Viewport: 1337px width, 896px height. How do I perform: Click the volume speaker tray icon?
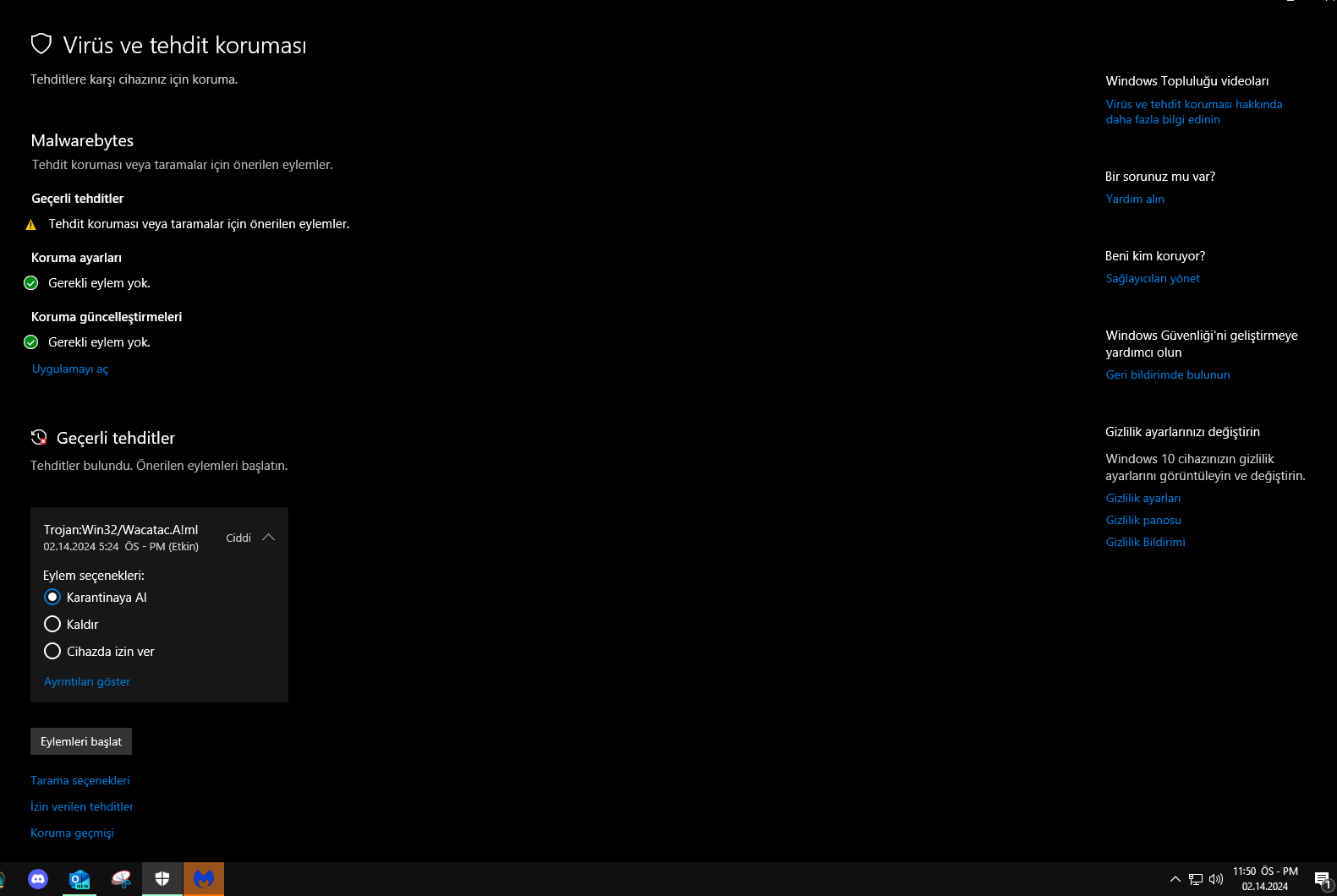1216,879
